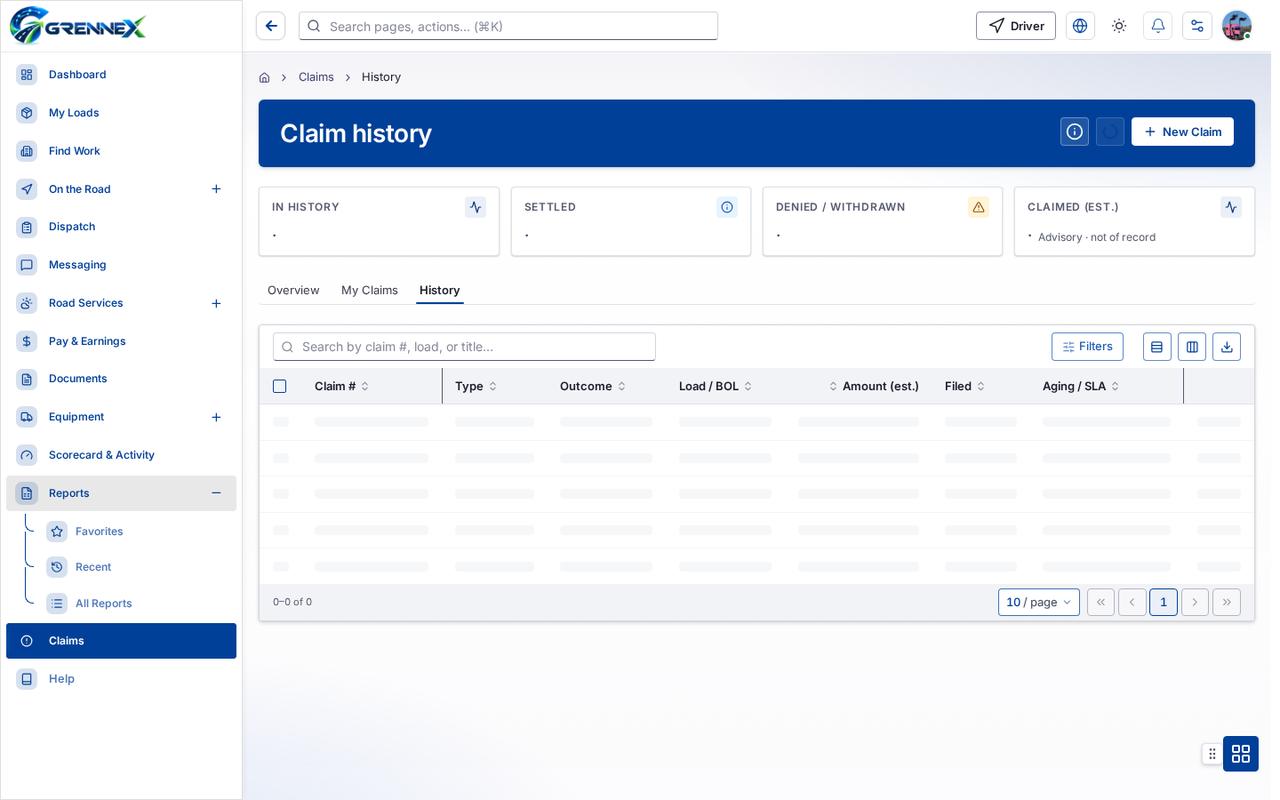Open the settings sliders icon in header
1280x800 pixels.
[1197, 26]
